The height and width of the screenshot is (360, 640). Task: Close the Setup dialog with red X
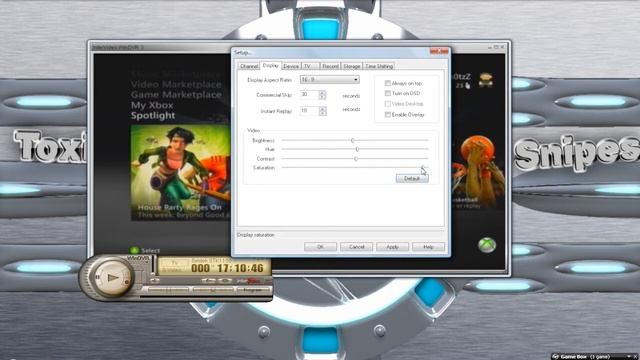tap(439, 52)
